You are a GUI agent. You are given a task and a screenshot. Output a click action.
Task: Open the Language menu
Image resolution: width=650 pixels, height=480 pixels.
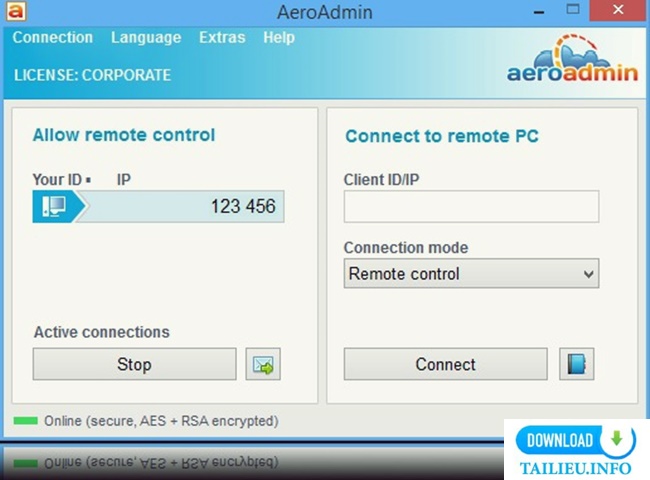[x=146, y=38]
